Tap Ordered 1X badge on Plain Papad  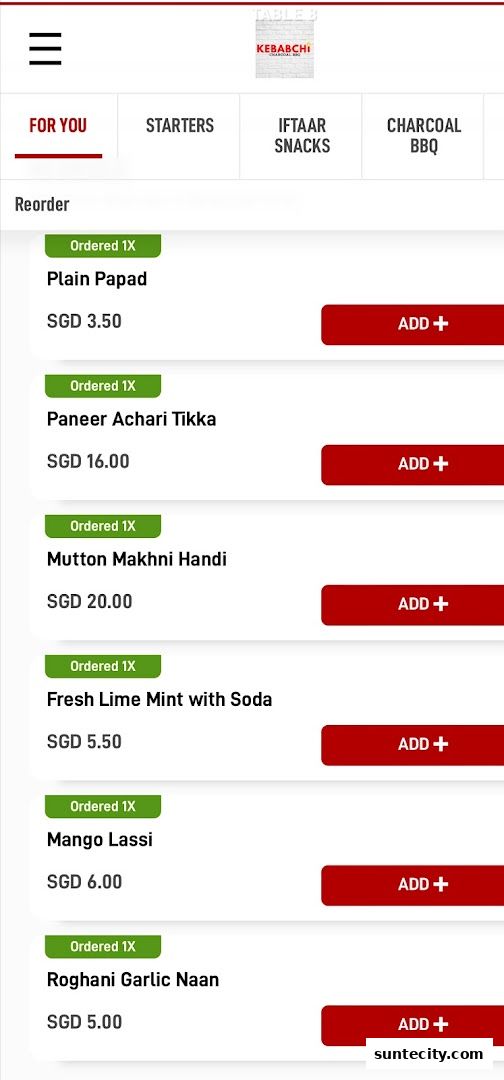(x=103, y=246)
